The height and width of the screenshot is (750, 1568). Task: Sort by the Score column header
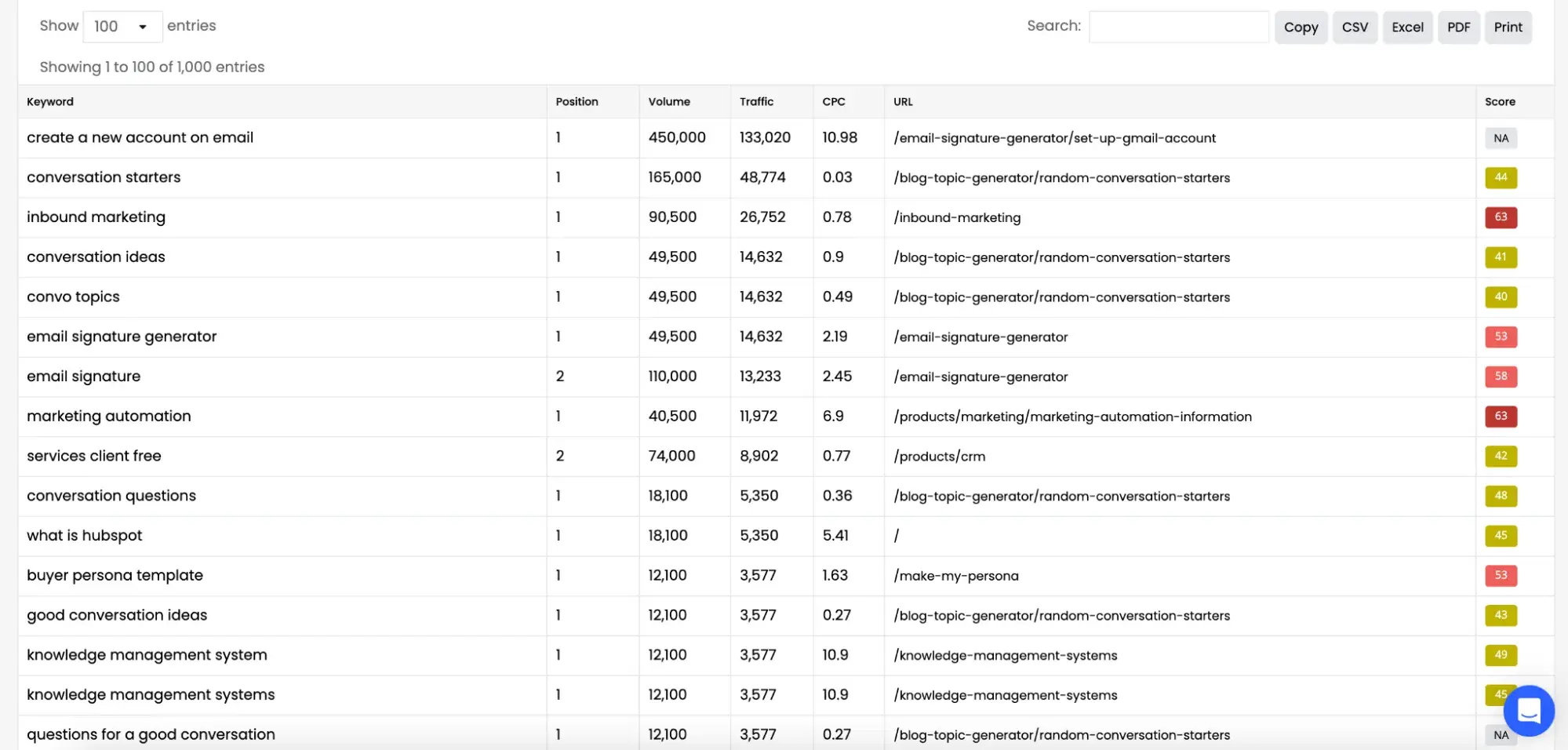(1500, 102)
